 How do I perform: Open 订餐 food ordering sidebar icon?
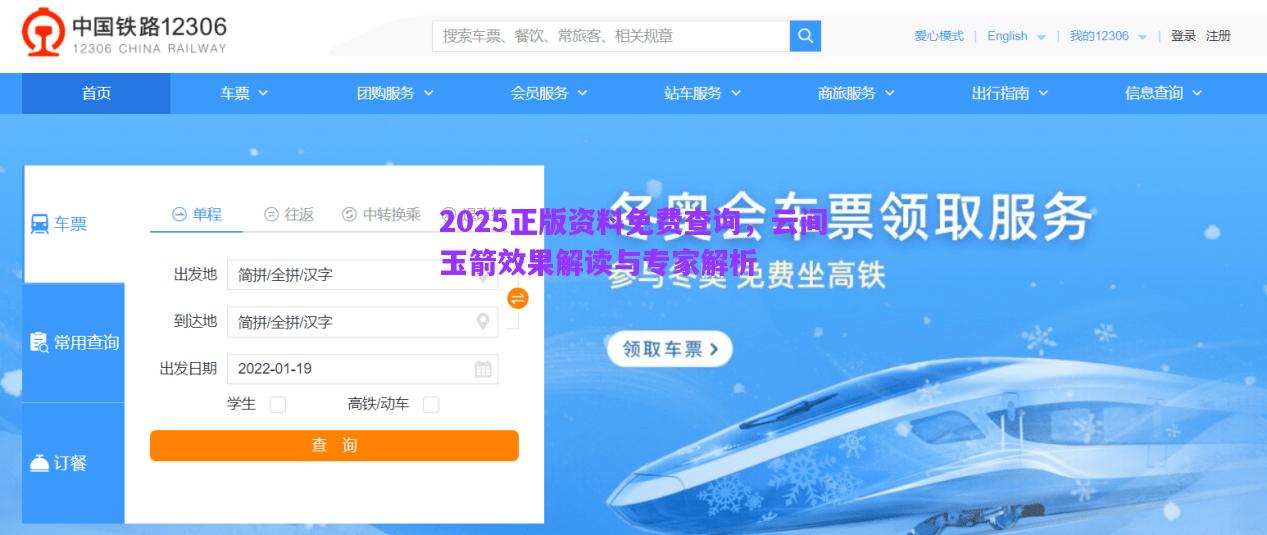39,463
